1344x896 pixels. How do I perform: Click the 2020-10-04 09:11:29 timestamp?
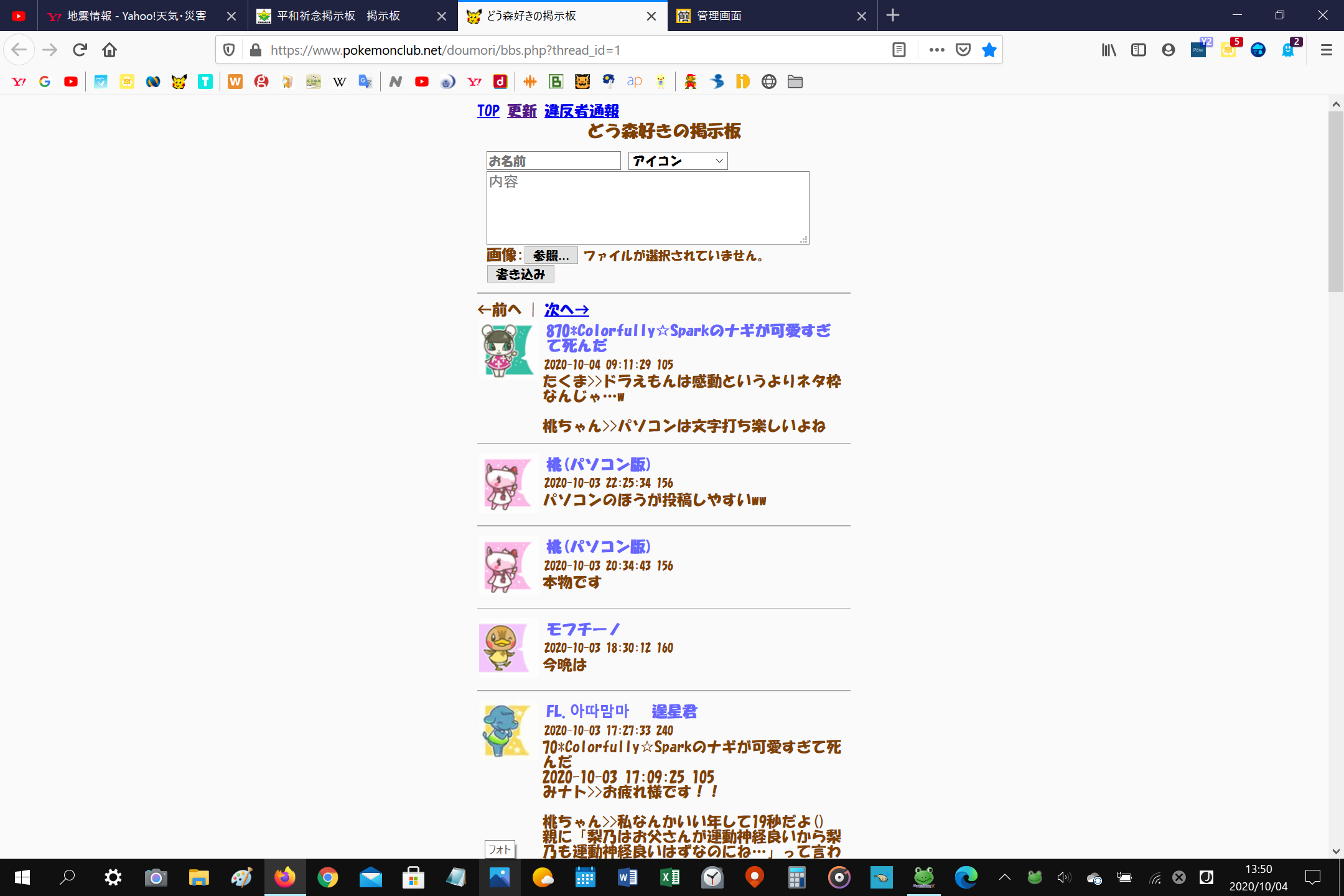click(x=597, y=365)
